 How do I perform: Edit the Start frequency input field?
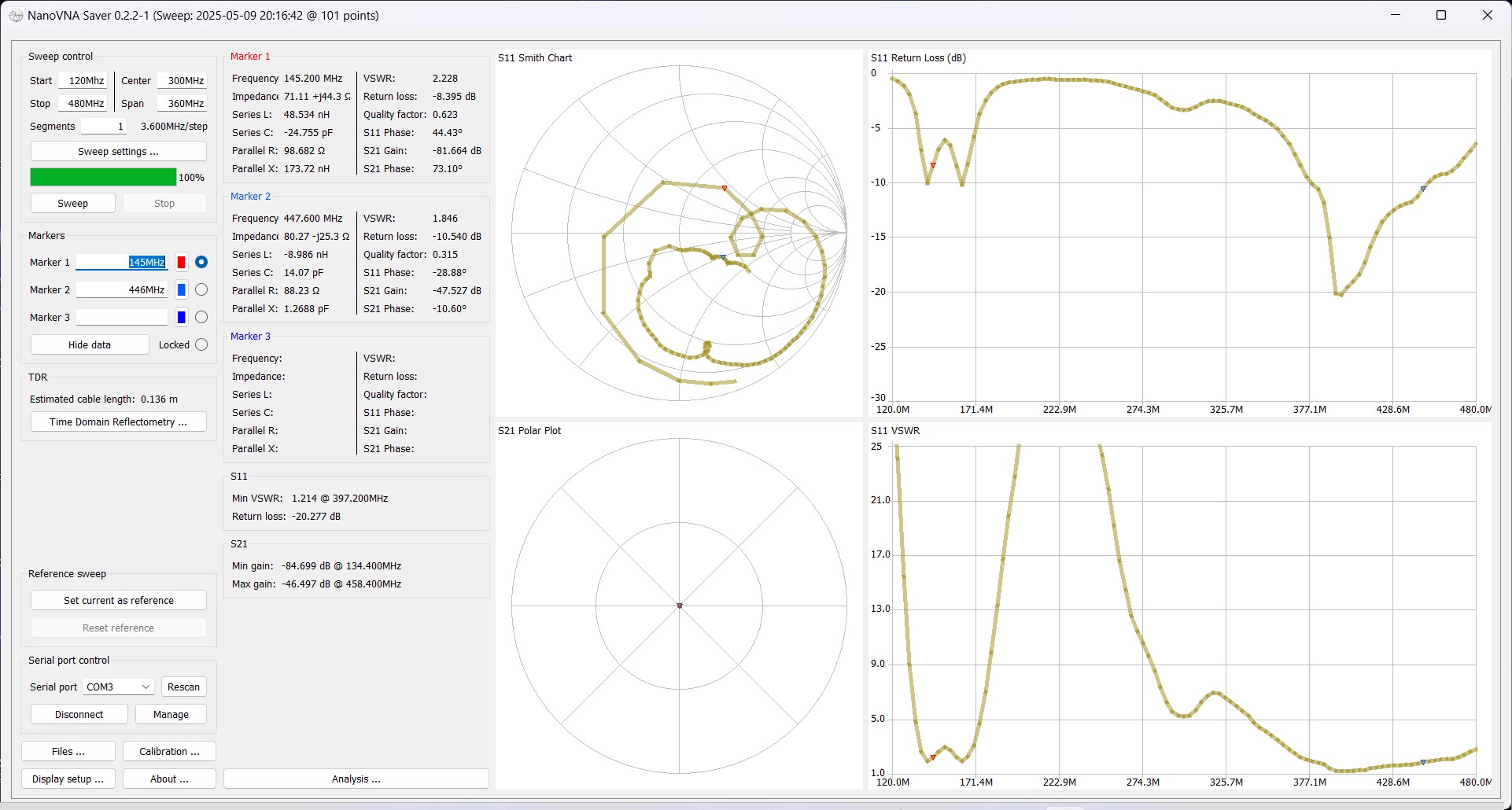(x=83, y=79)
